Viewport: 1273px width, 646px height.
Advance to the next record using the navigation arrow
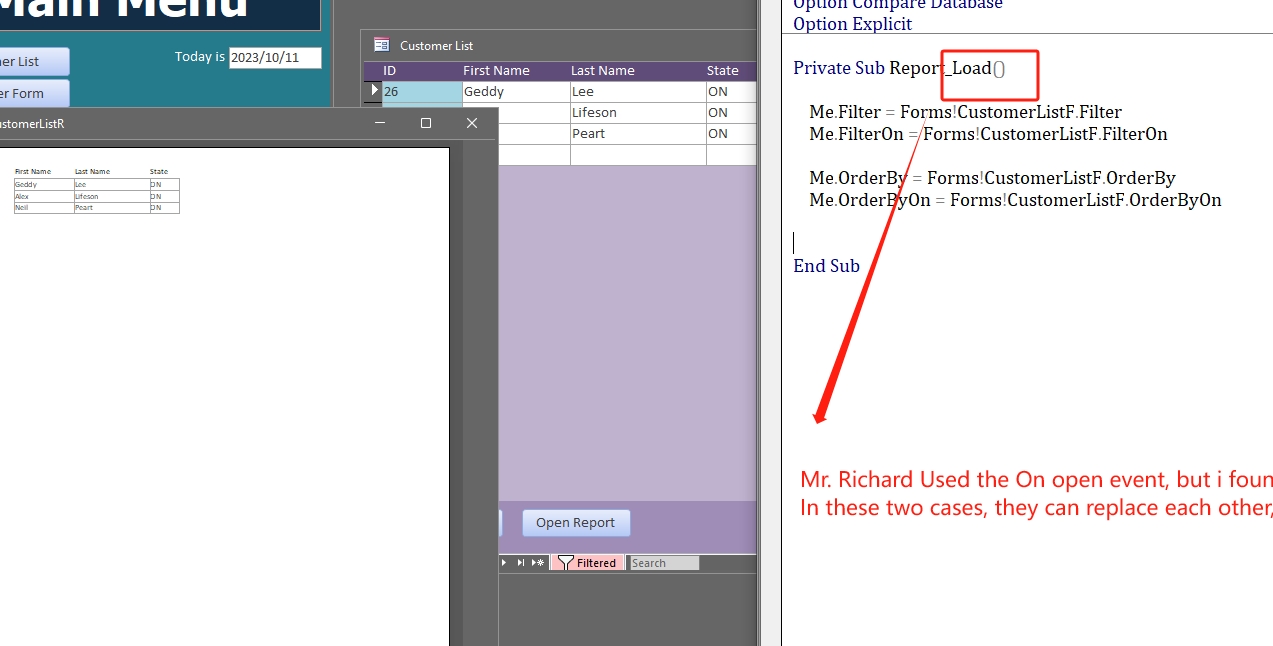pos(503,562)
